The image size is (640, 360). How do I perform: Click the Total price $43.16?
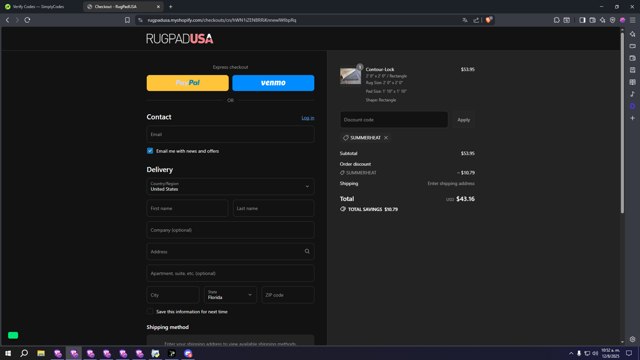[x=465, y=199]
